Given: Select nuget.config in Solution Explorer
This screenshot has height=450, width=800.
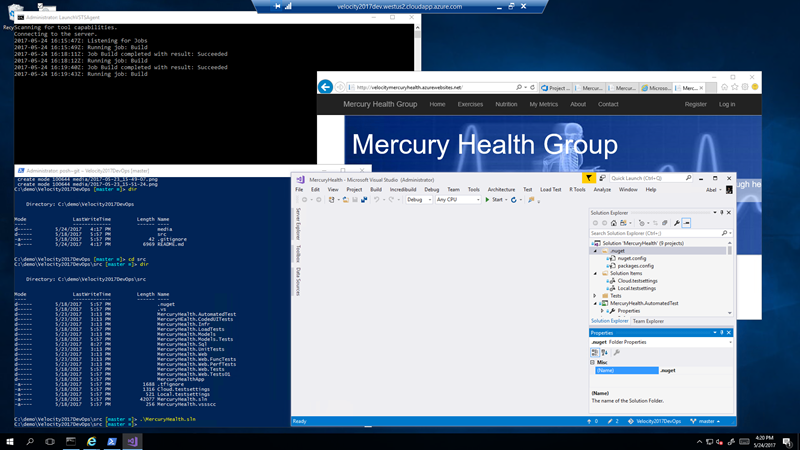Looking at the screenshot, I should [632, 259].
